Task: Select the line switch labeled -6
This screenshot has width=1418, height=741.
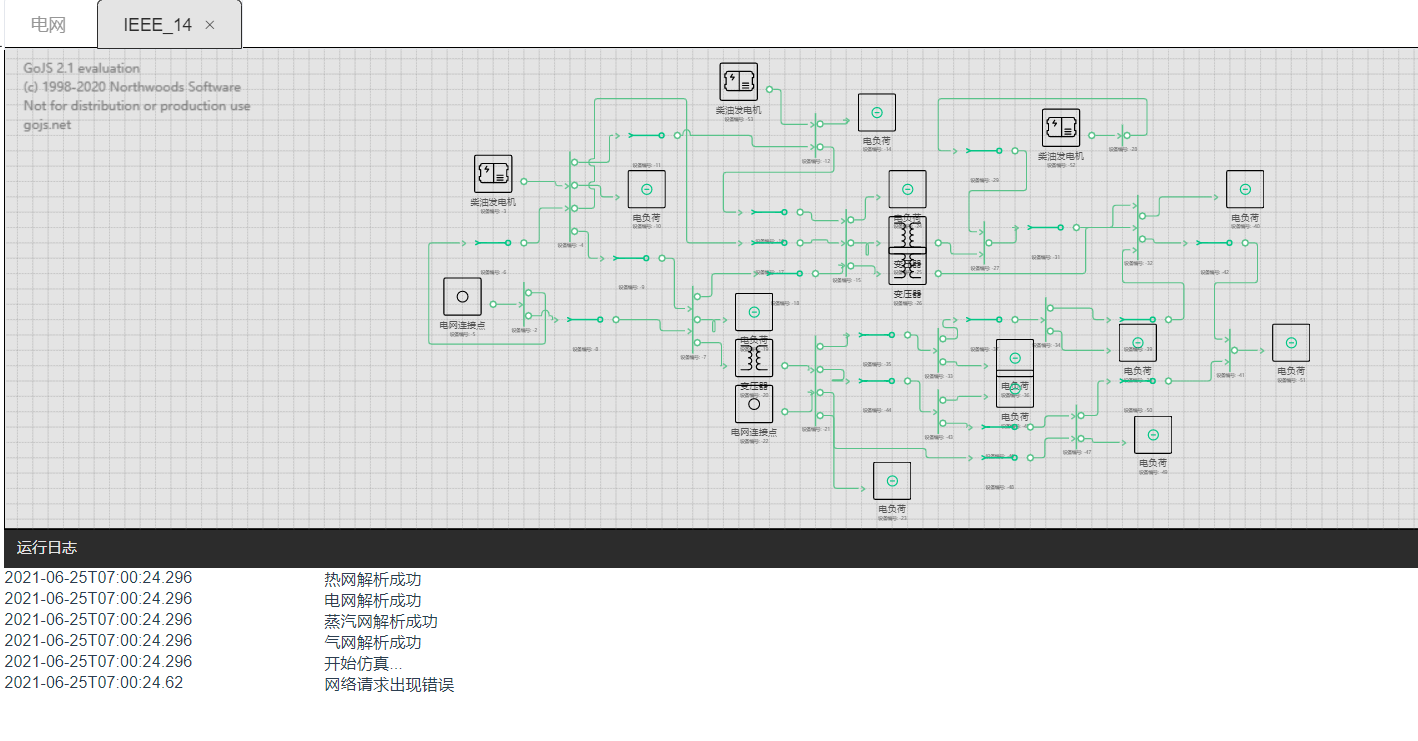Action: tap(493, 242)
